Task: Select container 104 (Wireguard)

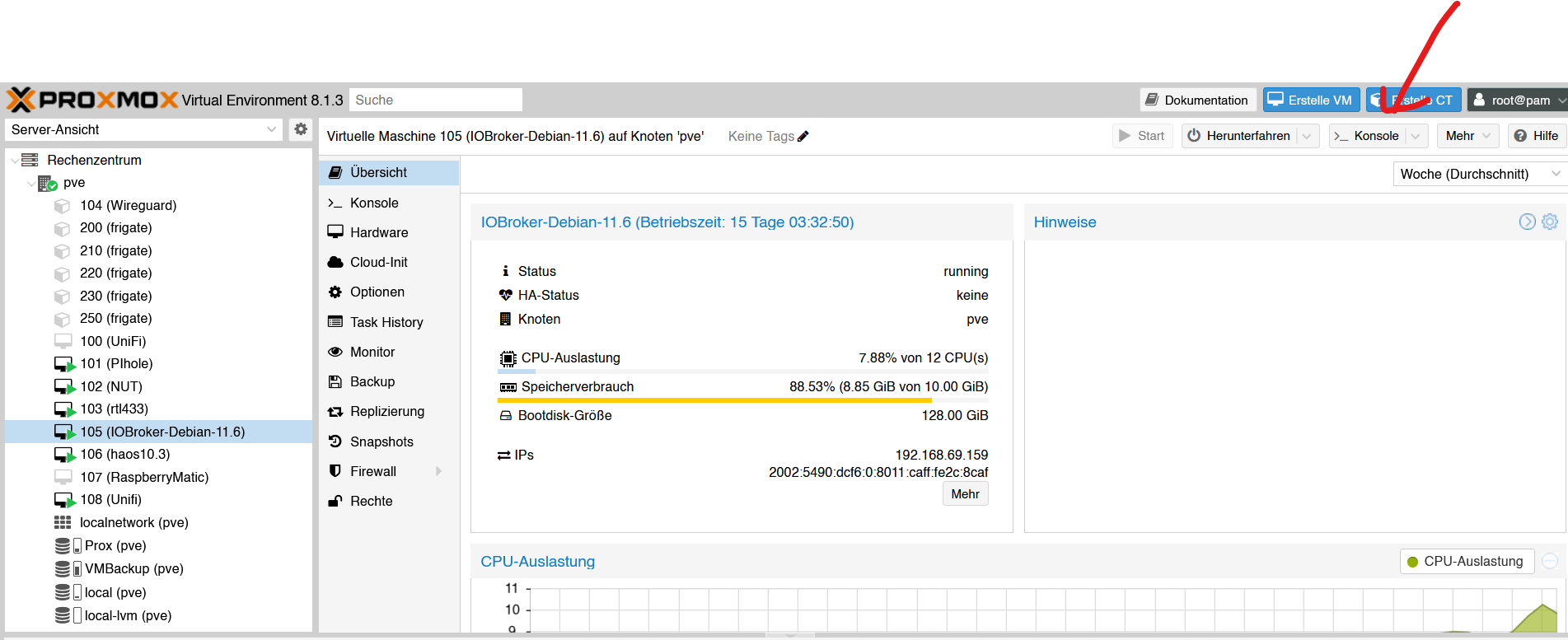Action: (128, 206)
